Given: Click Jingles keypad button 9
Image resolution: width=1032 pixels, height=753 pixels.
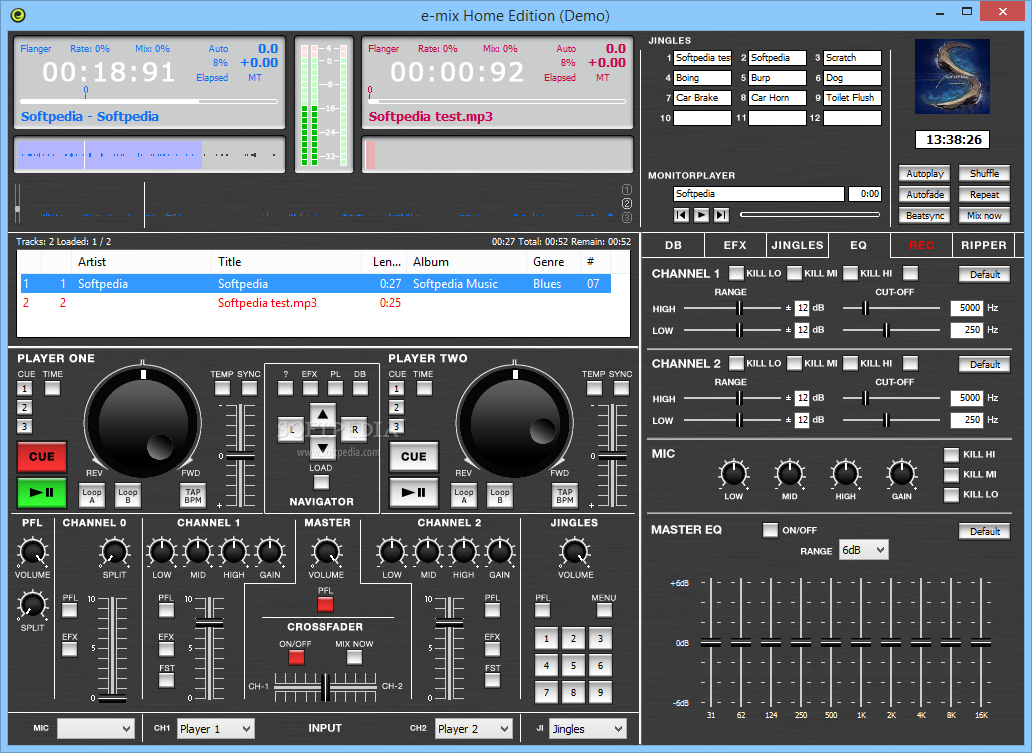Looking at the screenshot, I should point(600,692).
